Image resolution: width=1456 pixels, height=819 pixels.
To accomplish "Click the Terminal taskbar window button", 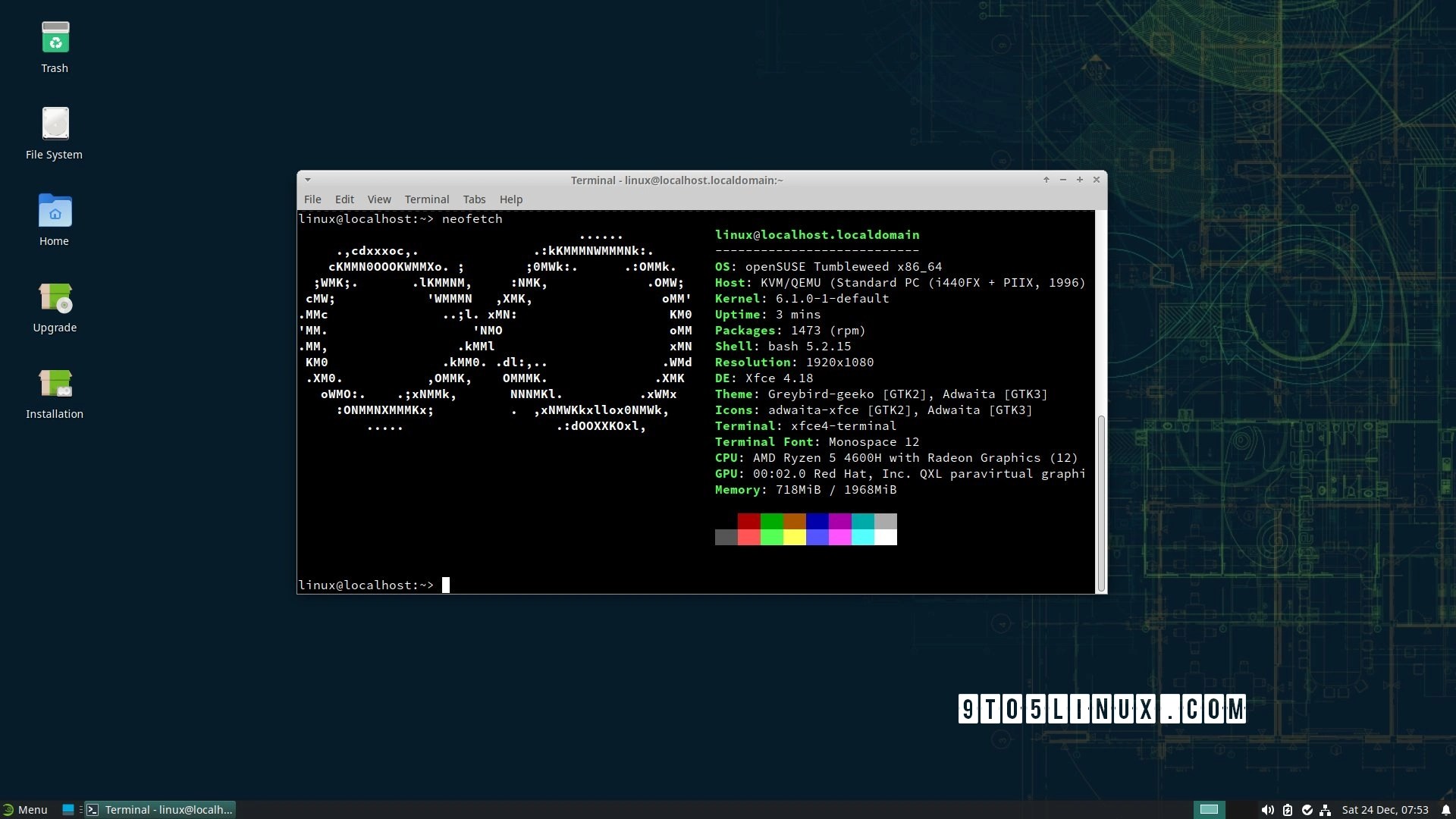I will [x=160, y=810].
